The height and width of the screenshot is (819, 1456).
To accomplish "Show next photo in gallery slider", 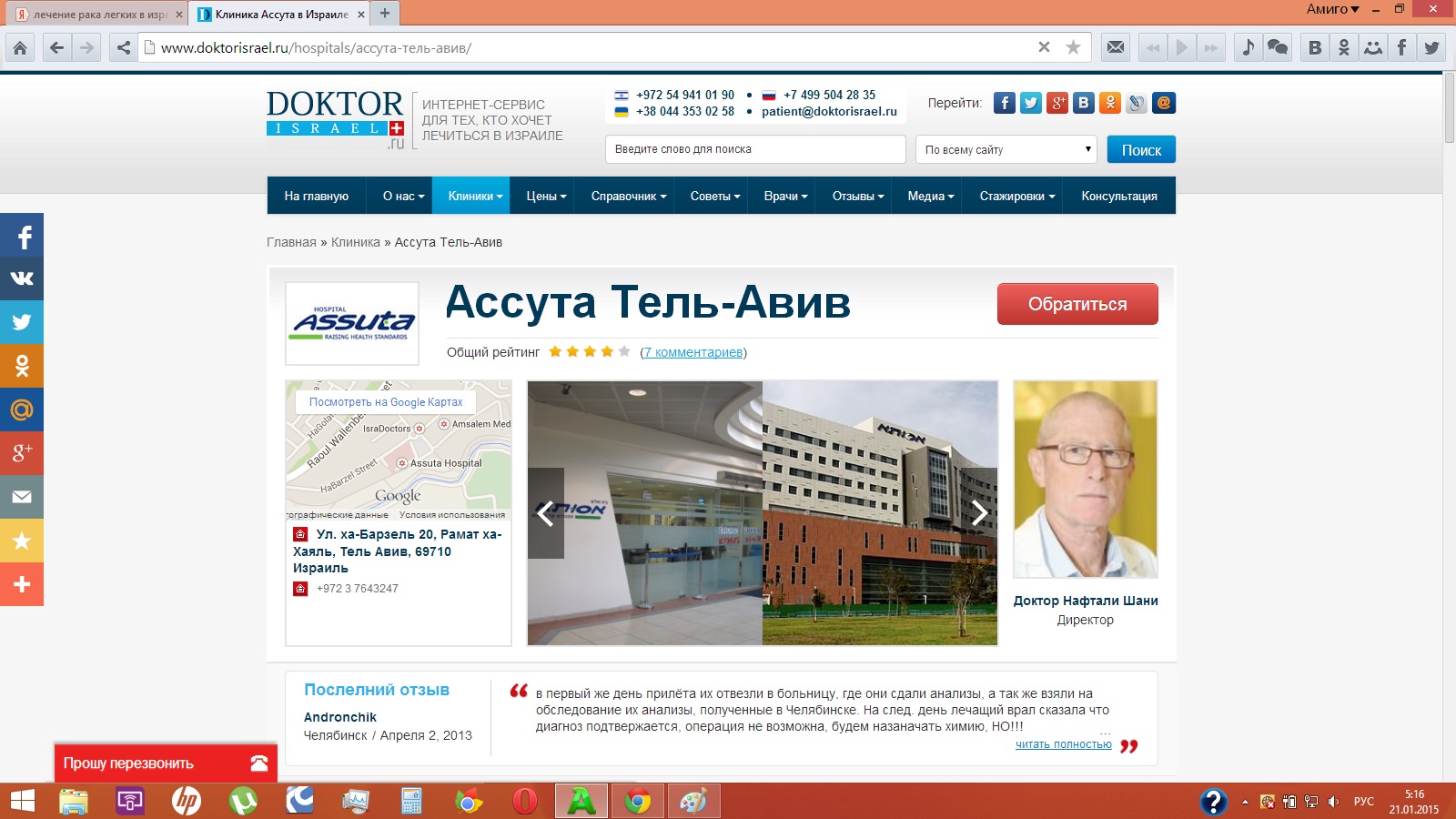I will [x=979, y=513].
